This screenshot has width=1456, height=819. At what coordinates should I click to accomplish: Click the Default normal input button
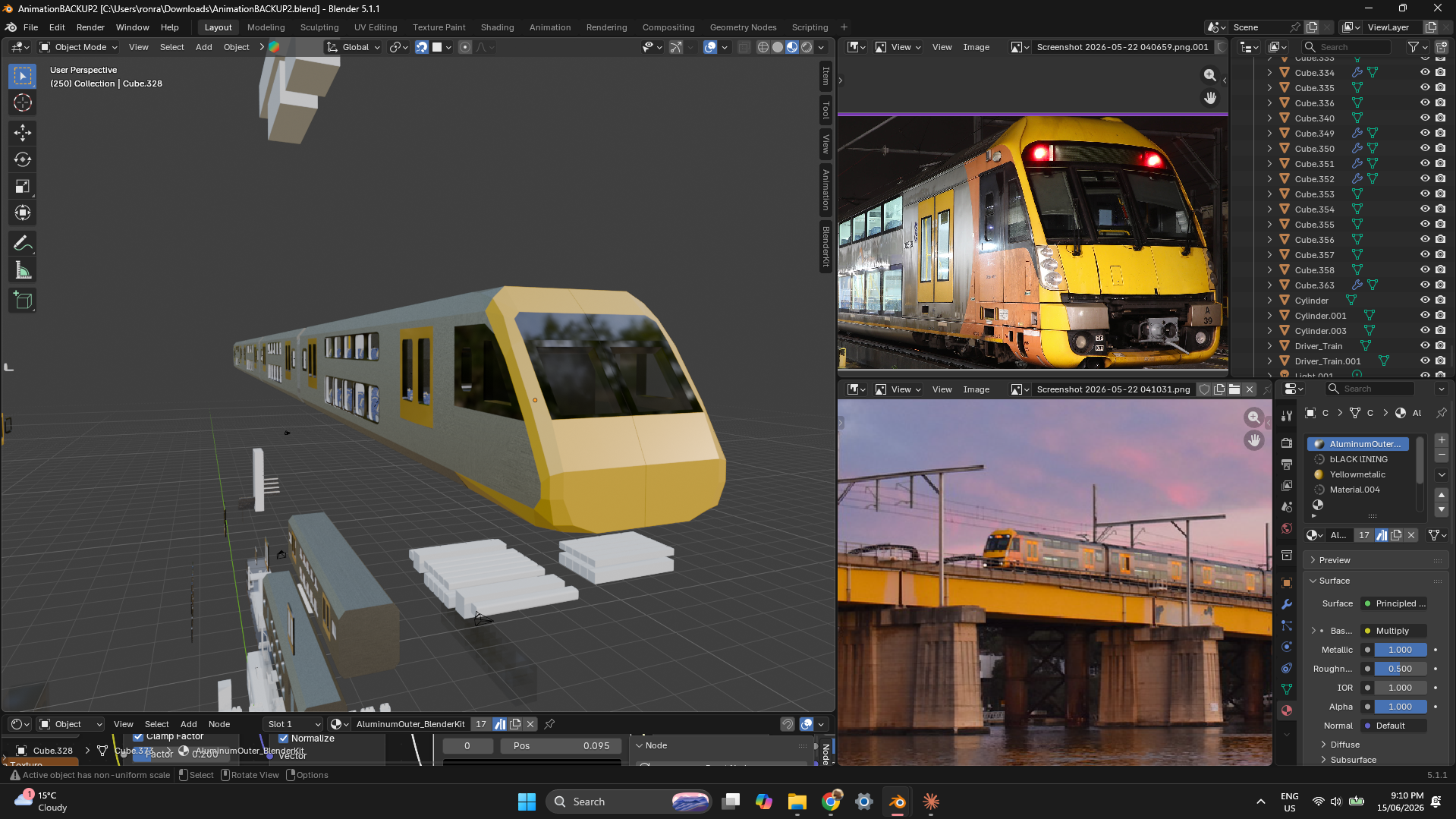[x=1394, y=726]
